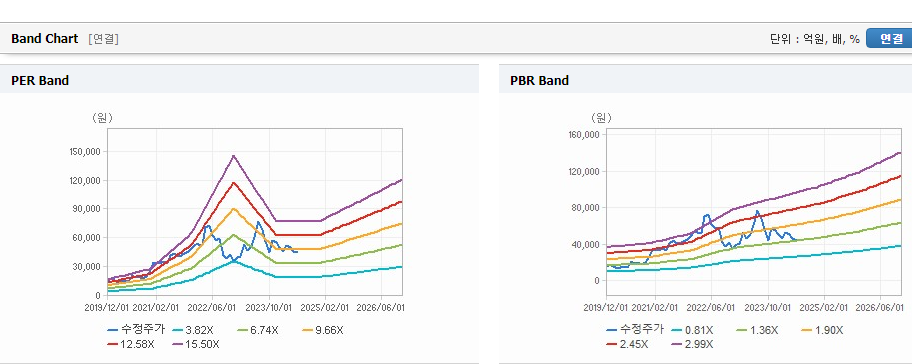
Task: Click the 2025/02/01 date in PER chart
Action: 325,307
